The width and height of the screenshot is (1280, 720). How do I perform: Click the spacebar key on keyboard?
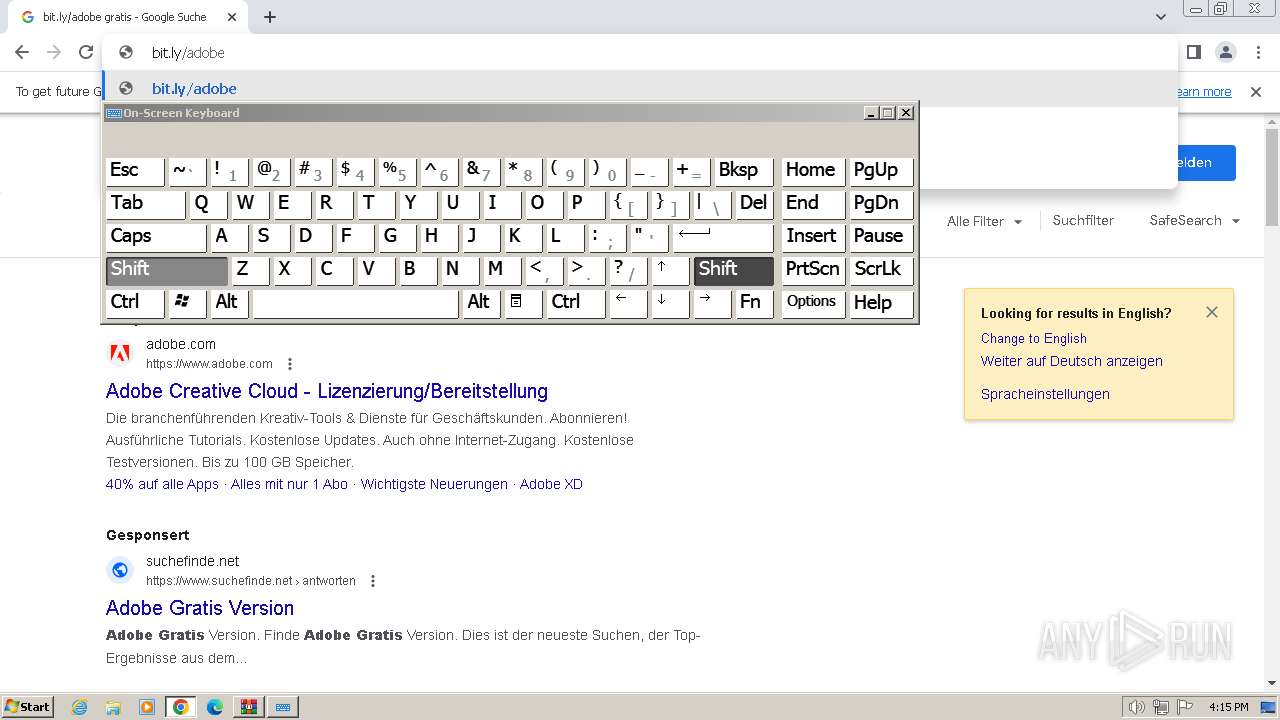click(x=355, y=302)
